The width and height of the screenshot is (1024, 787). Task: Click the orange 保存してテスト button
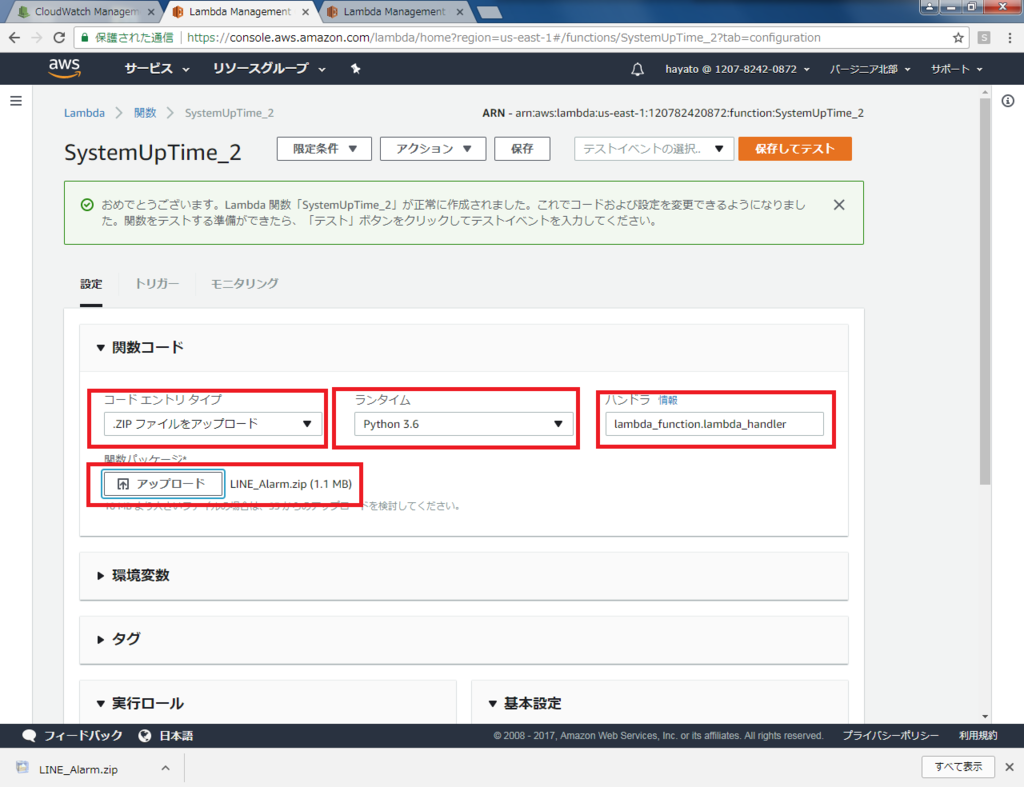[795, 149]
